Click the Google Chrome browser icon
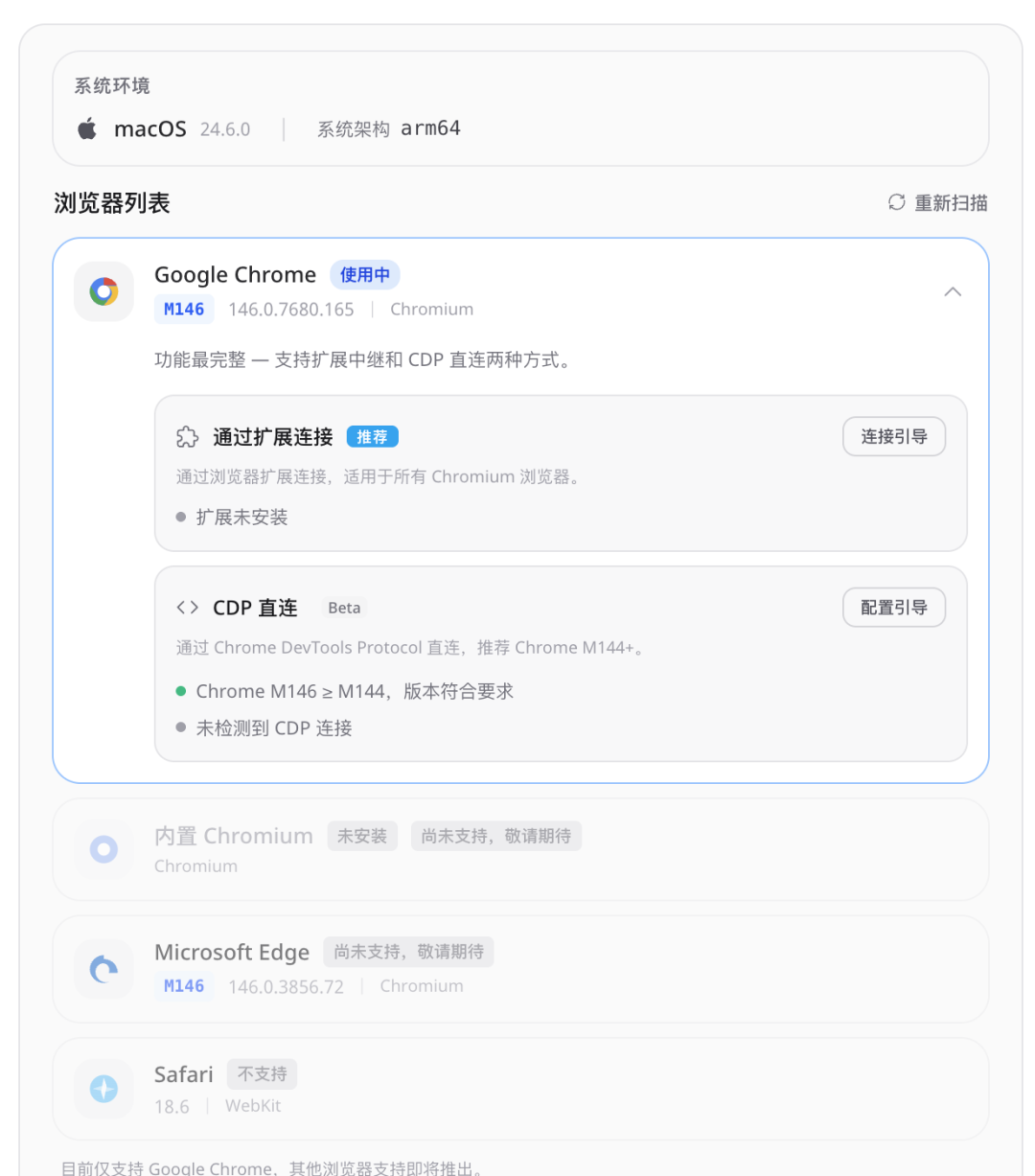Screen dimensions: 1035x1176 (x=103, y=291)
